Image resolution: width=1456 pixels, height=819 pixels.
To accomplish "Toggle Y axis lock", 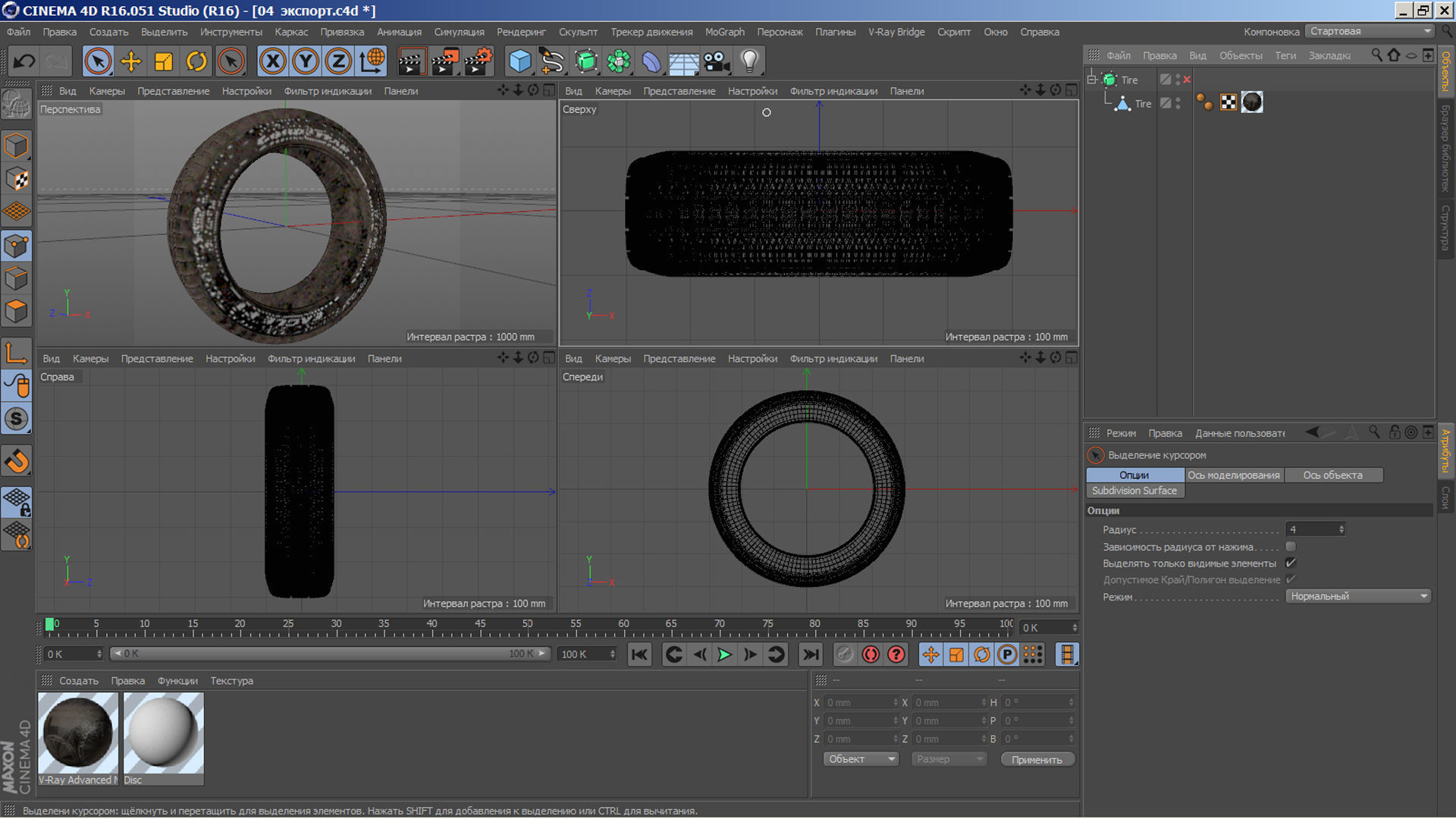I will coord(306,61).
